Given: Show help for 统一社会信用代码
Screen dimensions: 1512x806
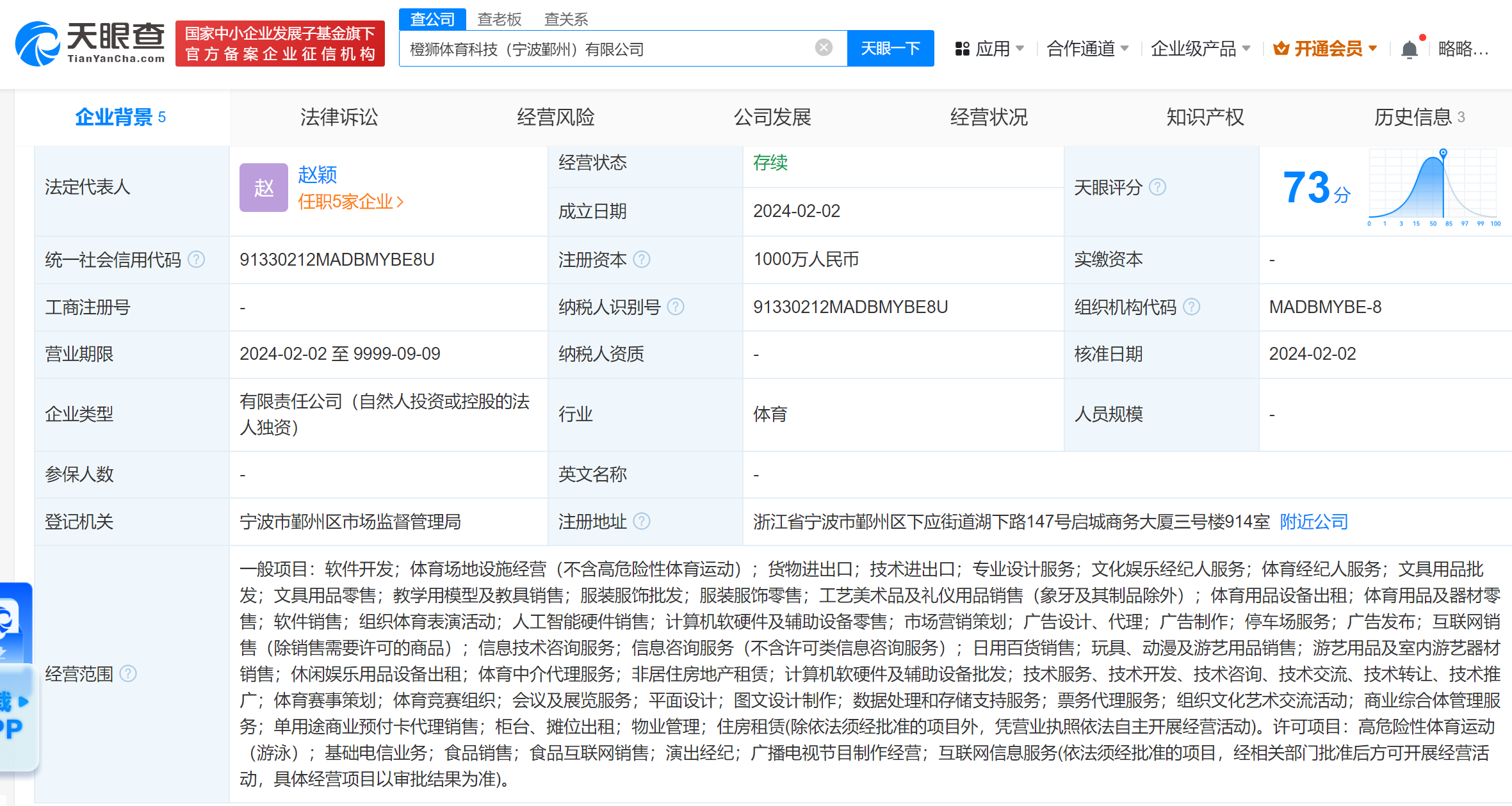Looking at the screenshot, I should tap(197, 259).
